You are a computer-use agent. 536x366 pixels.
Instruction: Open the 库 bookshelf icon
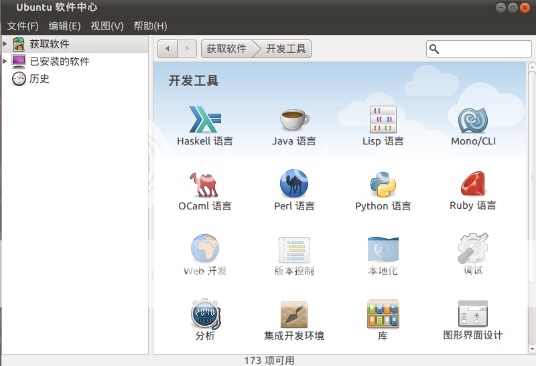pyautogui.click(x=383, y=314)
